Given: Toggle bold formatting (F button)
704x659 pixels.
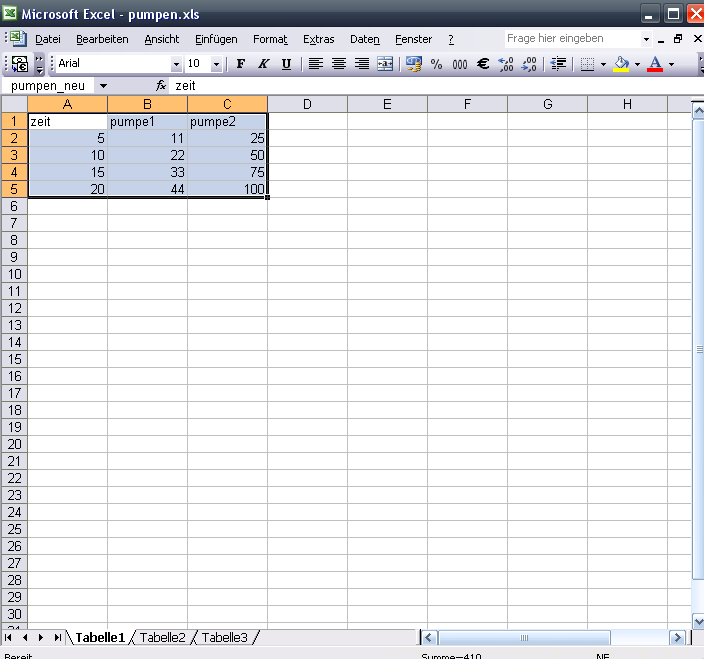Looking at the screenshot, I should coord(241,64).
